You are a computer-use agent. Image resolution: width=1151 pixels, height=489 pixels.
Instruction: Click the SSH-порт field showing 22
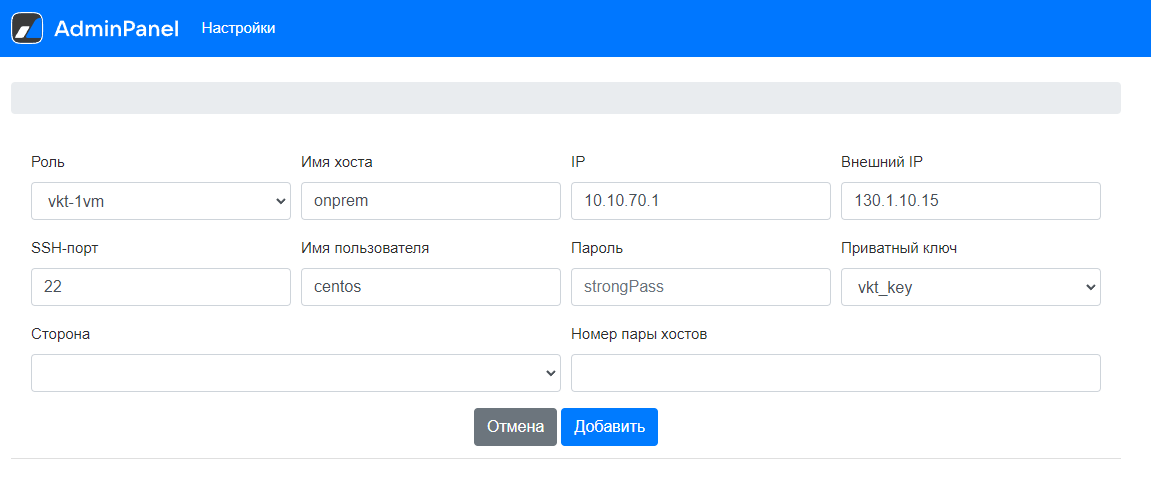160,287
